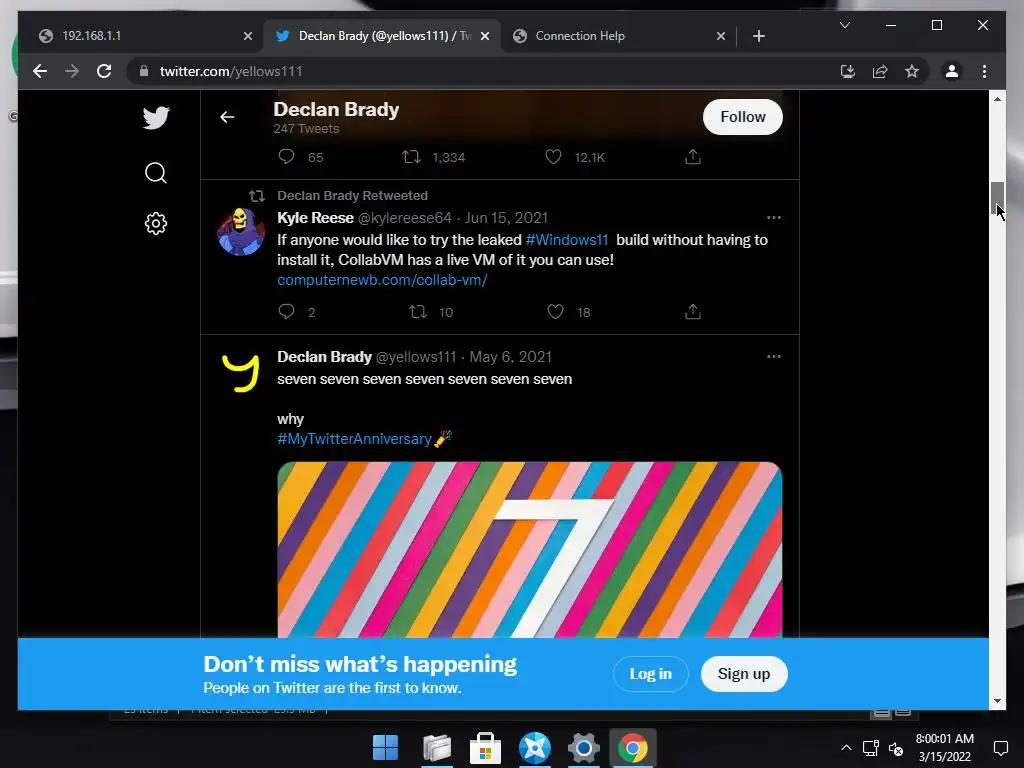Like the tweet with 12.1K likes

553,157
